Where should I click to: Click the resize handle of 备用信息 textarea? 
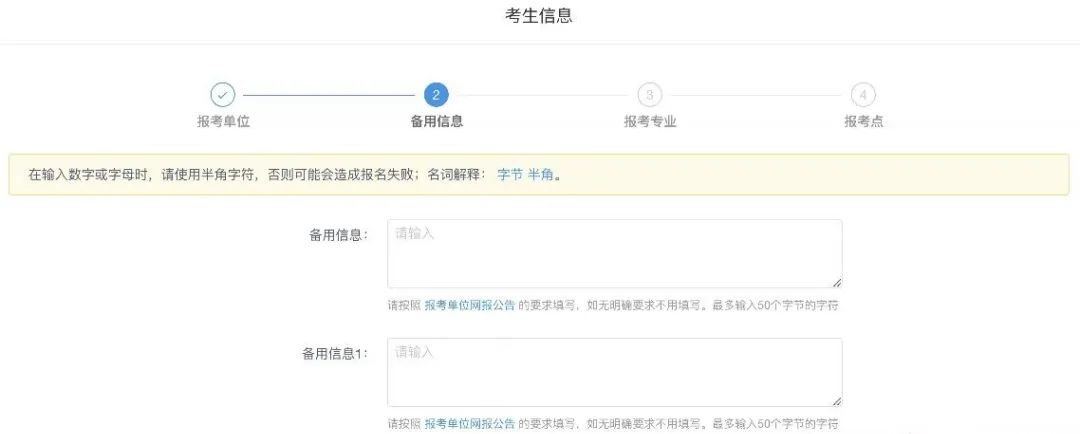pos(837,283)
